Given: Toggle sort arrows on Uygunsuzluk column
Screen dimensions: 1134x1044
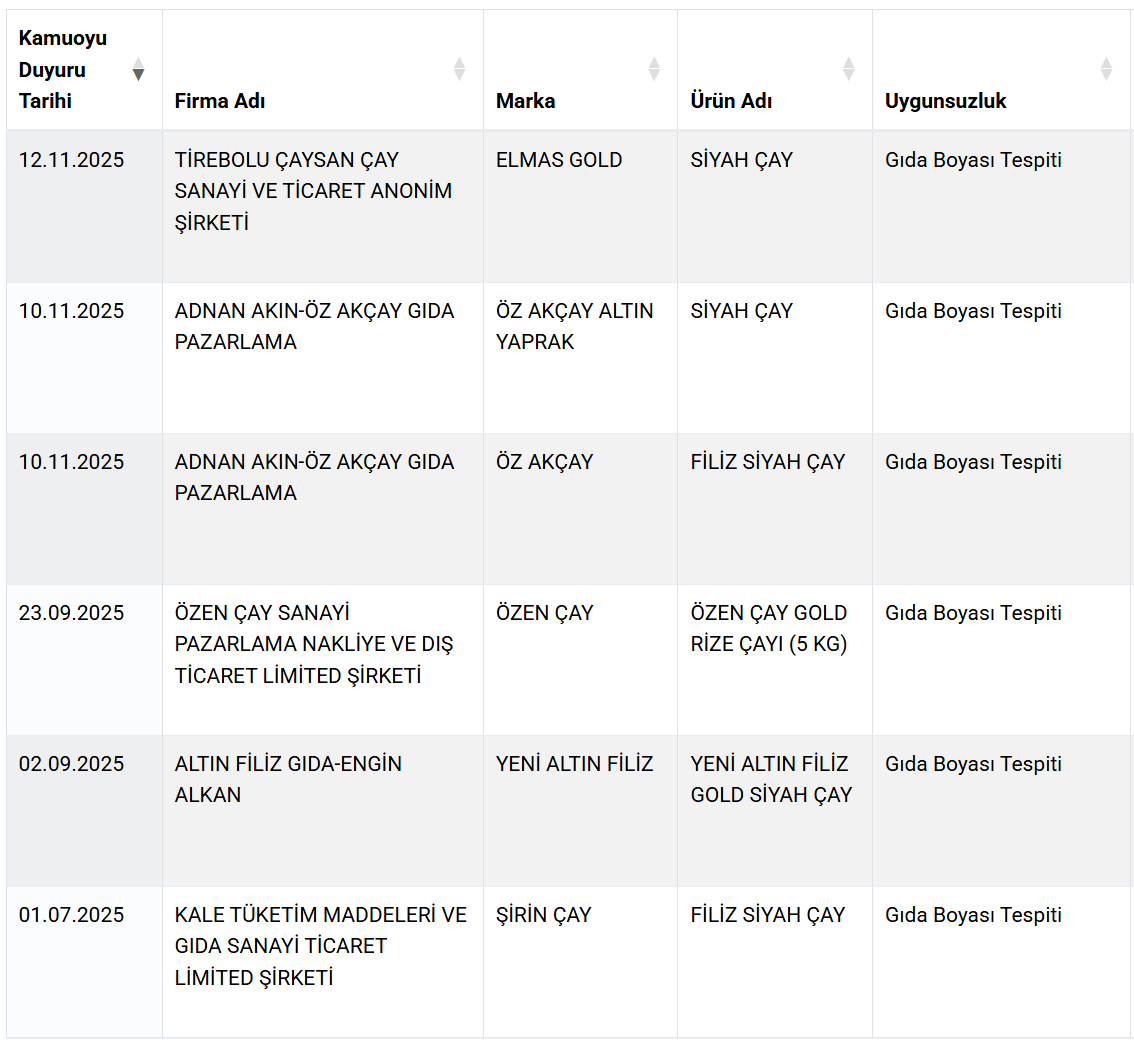Looking at the screenshot, I should coord(1106,69).
